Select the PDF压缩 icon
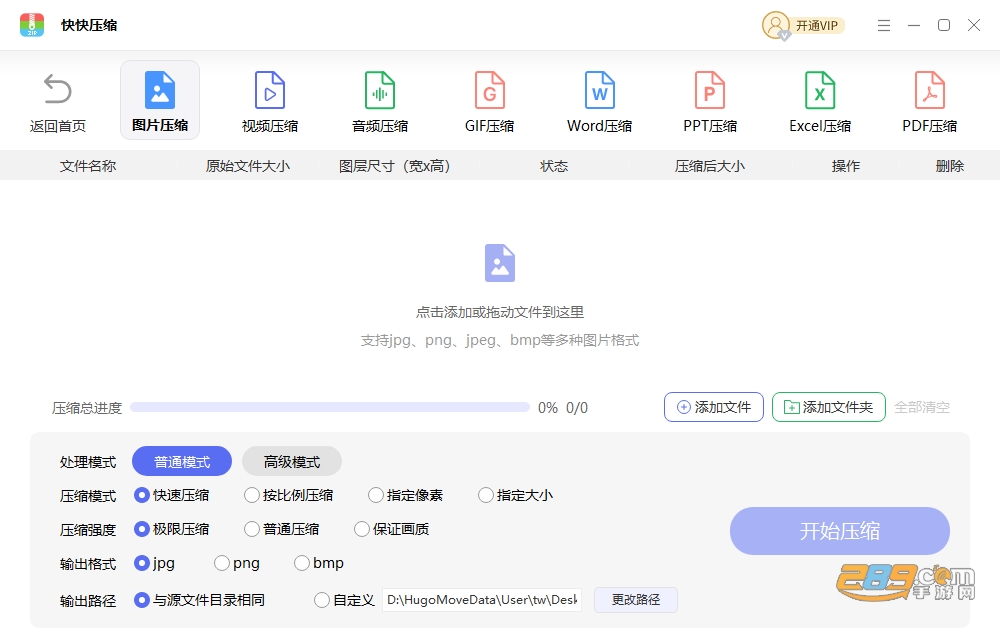The width and height of the screenshot is (1000, 640). coord(930,90)
